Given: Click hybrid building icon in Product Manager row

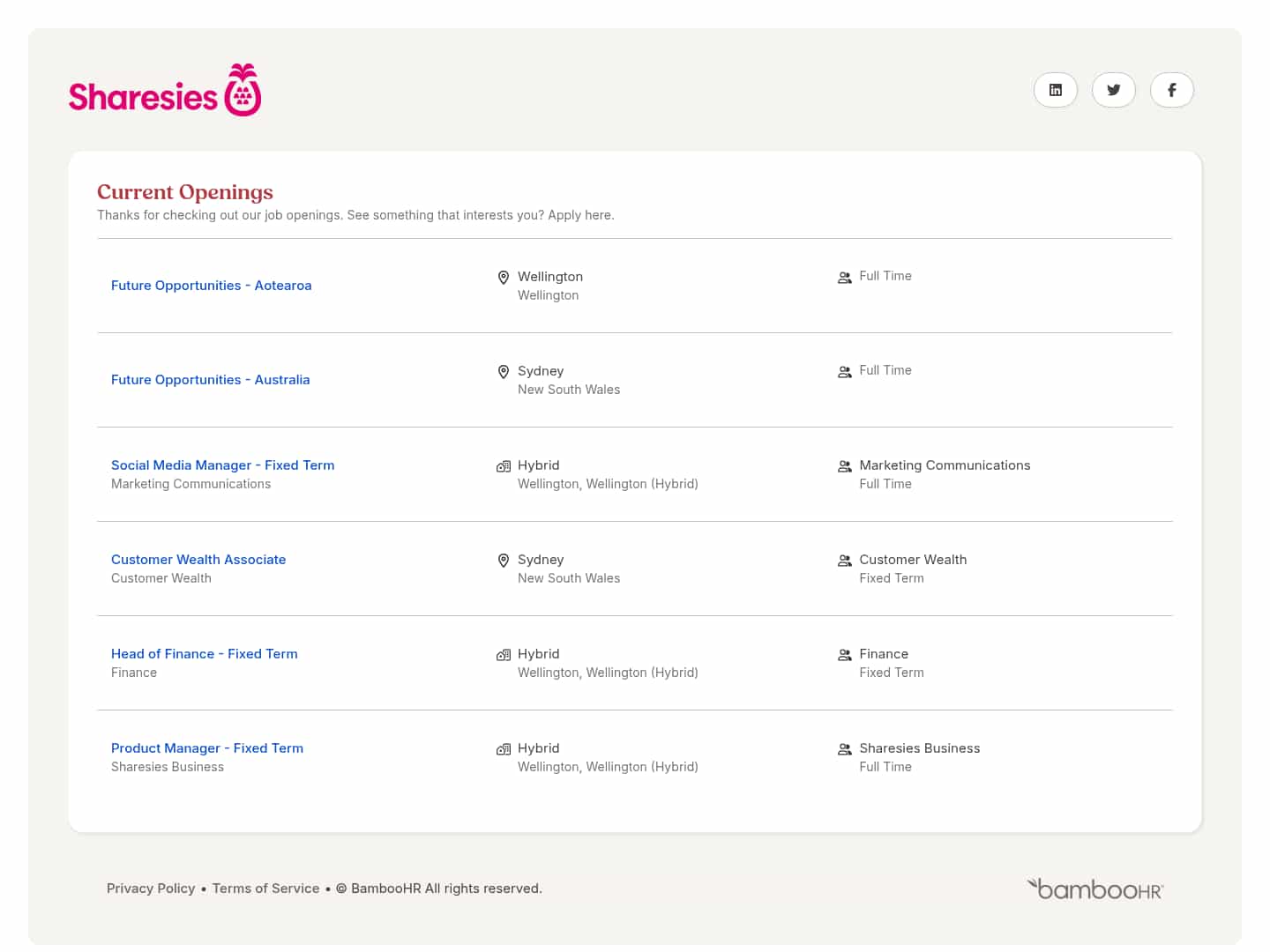Looking at the screenshot, I should (x=504, y=749).
